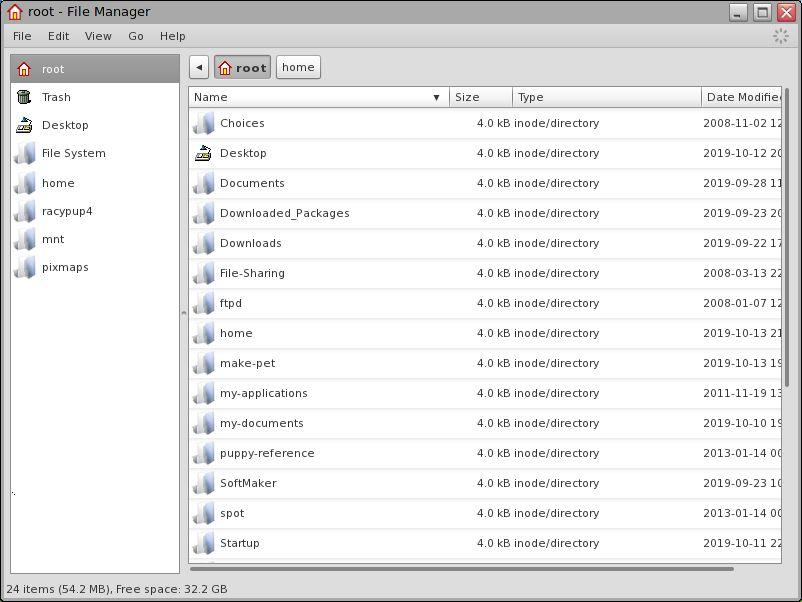
Task: Select the my-applications folder icon
Action: click(204, 393)
